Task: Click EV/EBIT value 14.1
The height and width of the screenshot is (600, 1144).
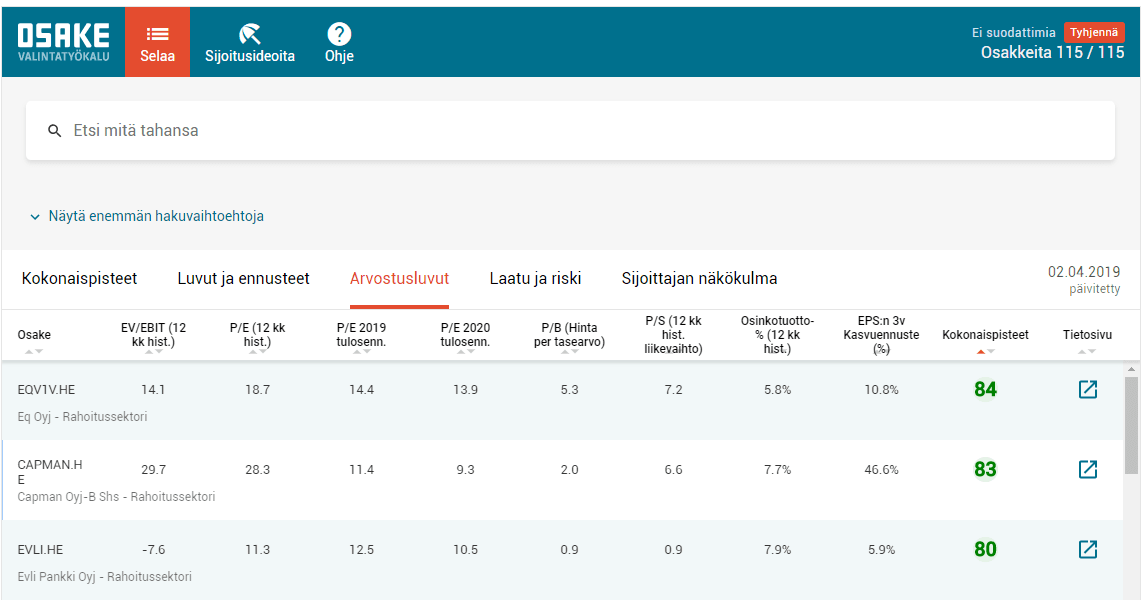Action: point(153,390)
